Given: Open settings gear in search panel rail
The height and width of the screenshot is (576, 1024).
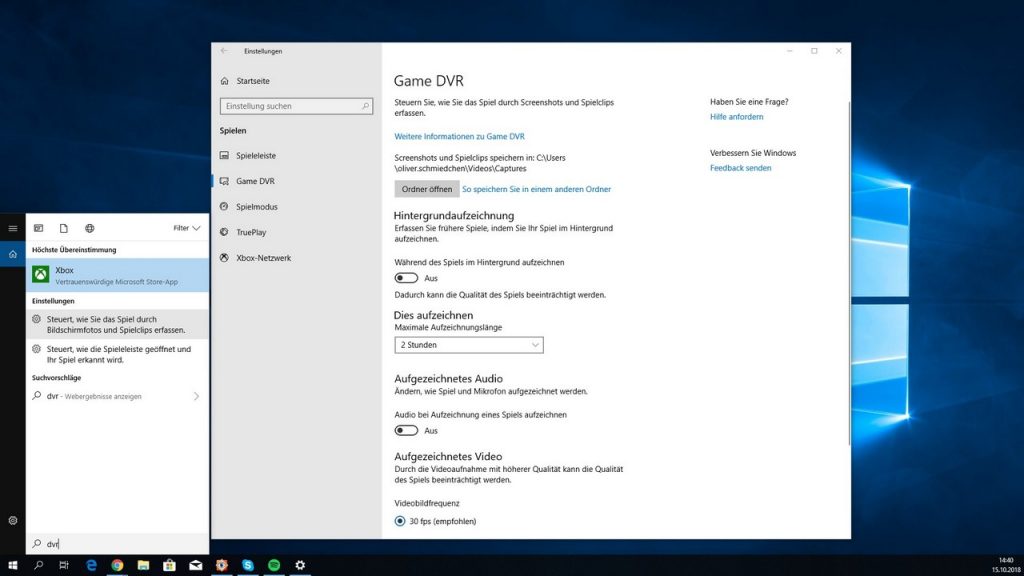Looking at the screenshot, I should [12, 520].
